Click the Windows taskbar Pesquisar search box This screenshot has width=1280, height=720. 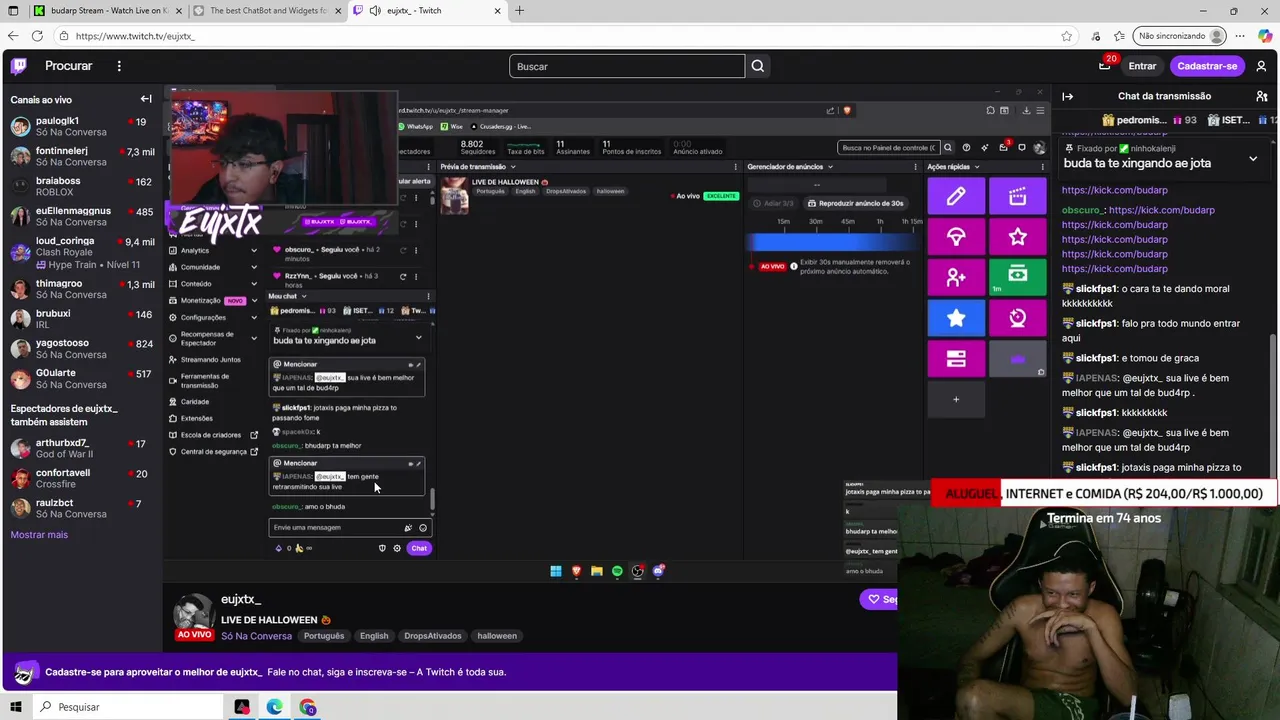click(126, 707)
